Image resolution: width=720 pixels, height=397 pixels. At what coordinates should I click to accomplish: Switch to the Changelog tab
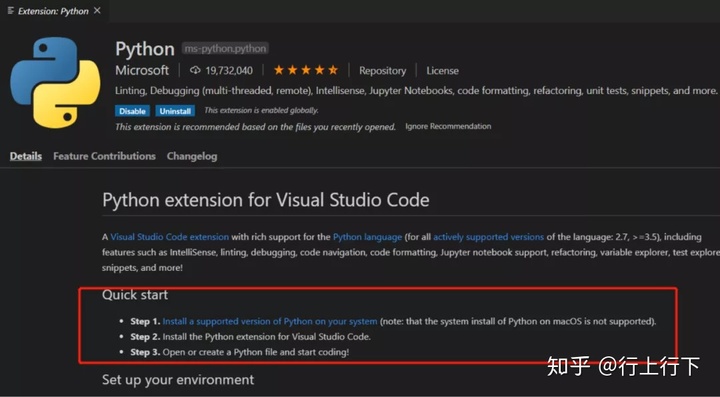click(x=192, y=156)
